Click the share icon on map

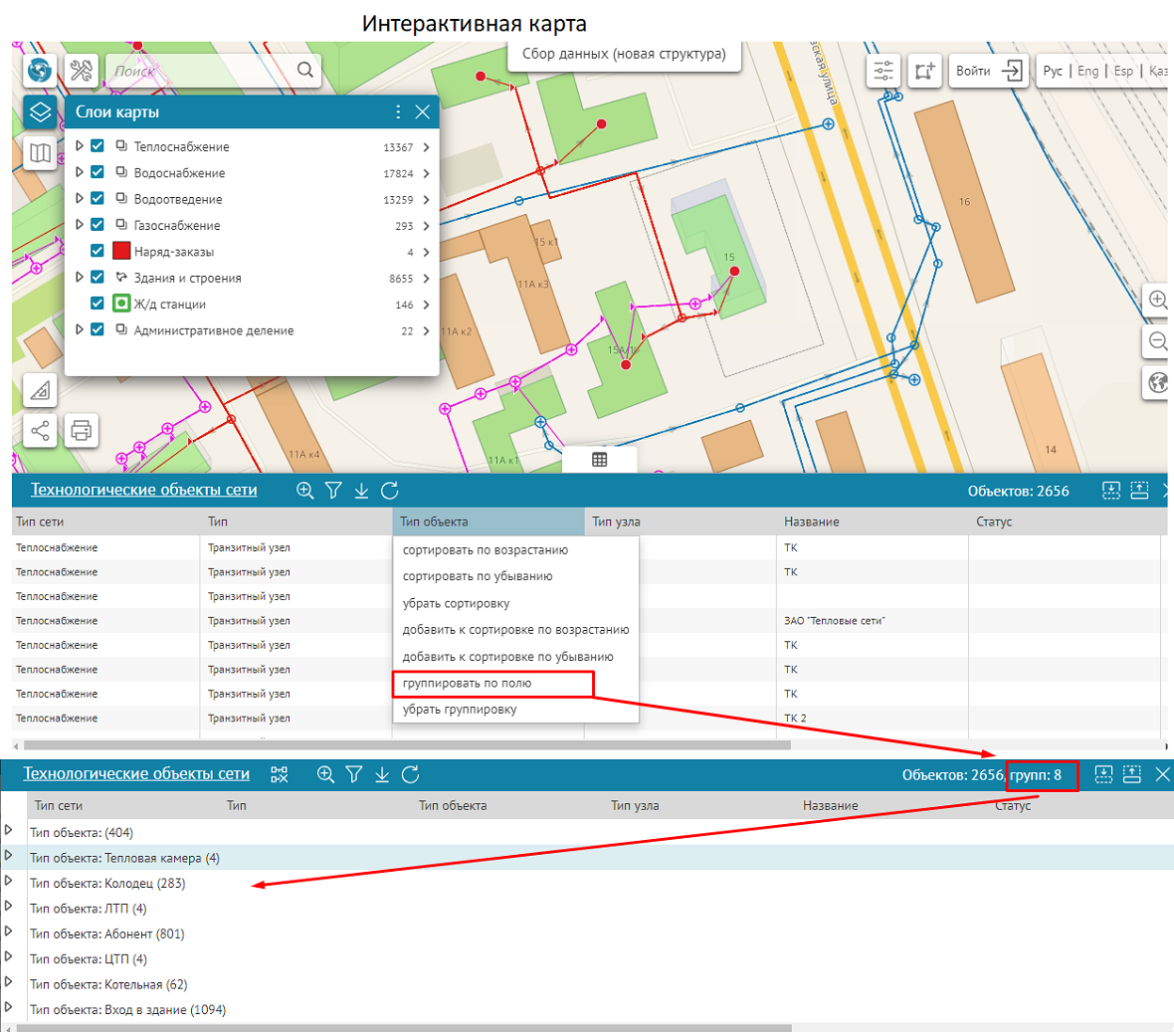[40, 431]
